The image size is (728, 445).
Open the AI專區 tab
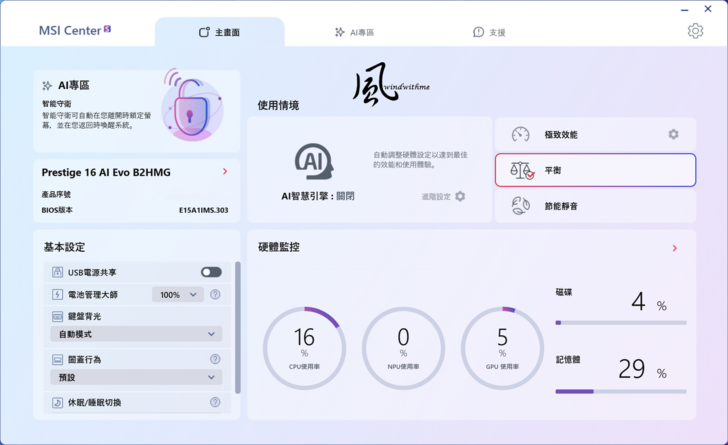355,32
